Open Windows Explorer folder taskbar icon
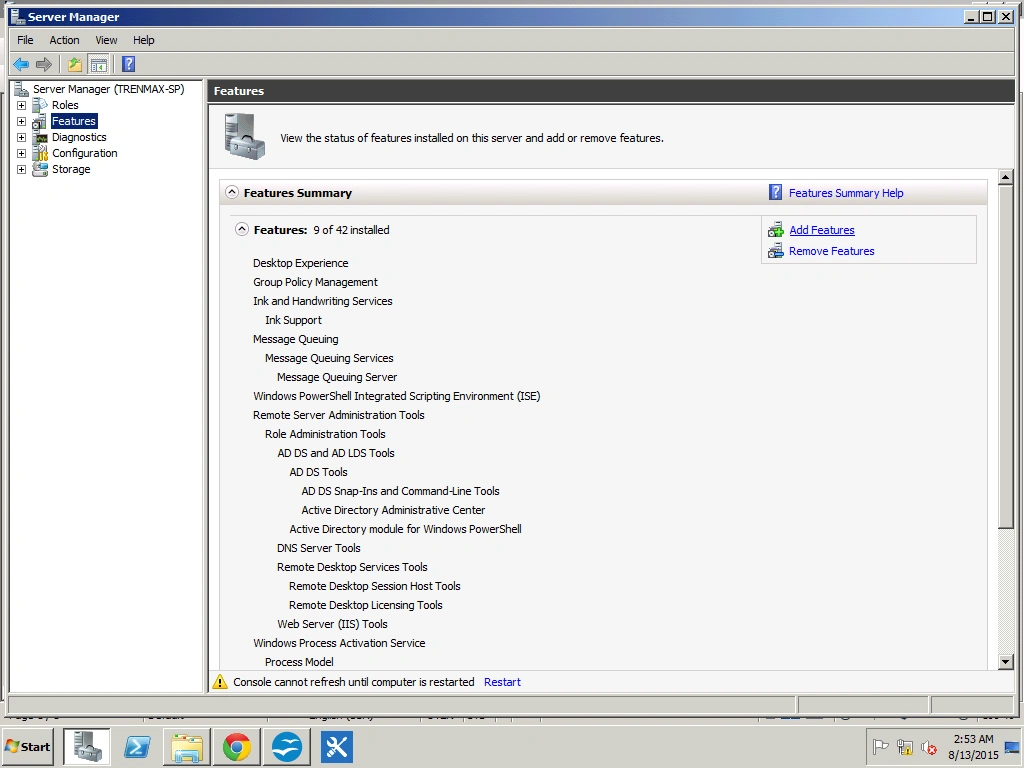The image size is (1024, 768). pos(187,746)
